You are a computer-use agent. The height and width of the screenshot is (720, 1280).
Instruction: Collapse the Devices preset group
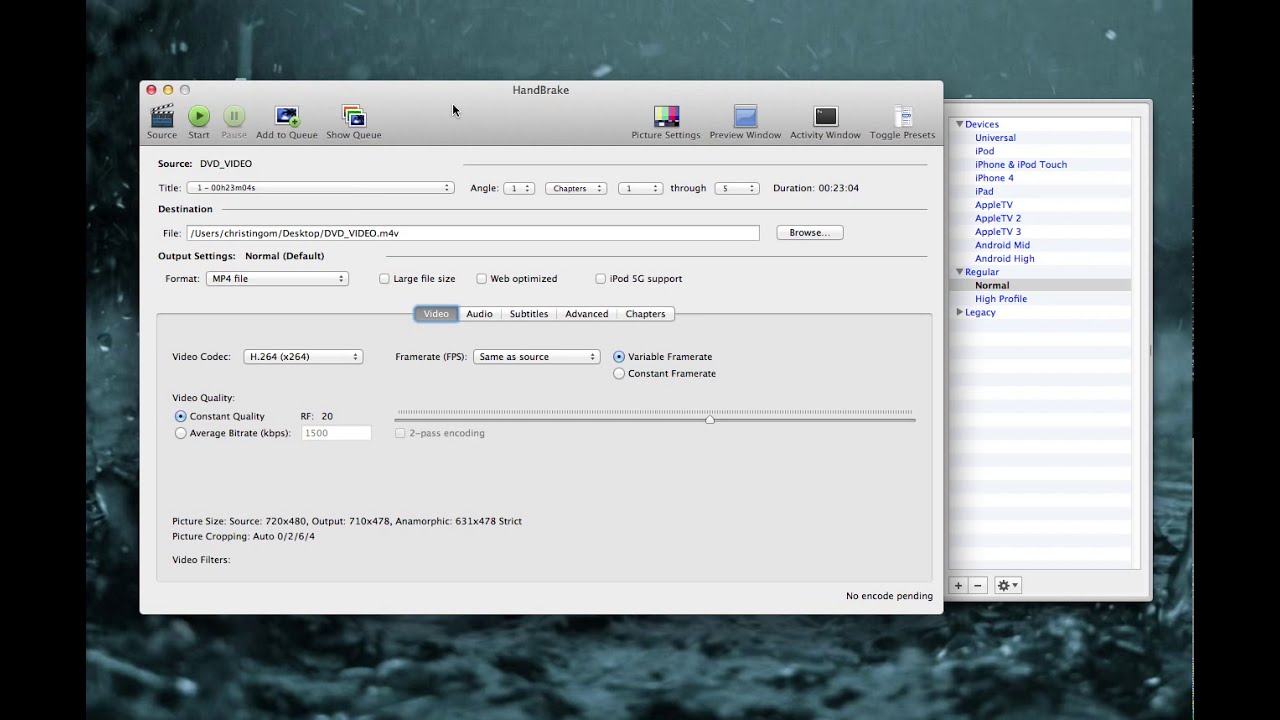tap(960, 125)
